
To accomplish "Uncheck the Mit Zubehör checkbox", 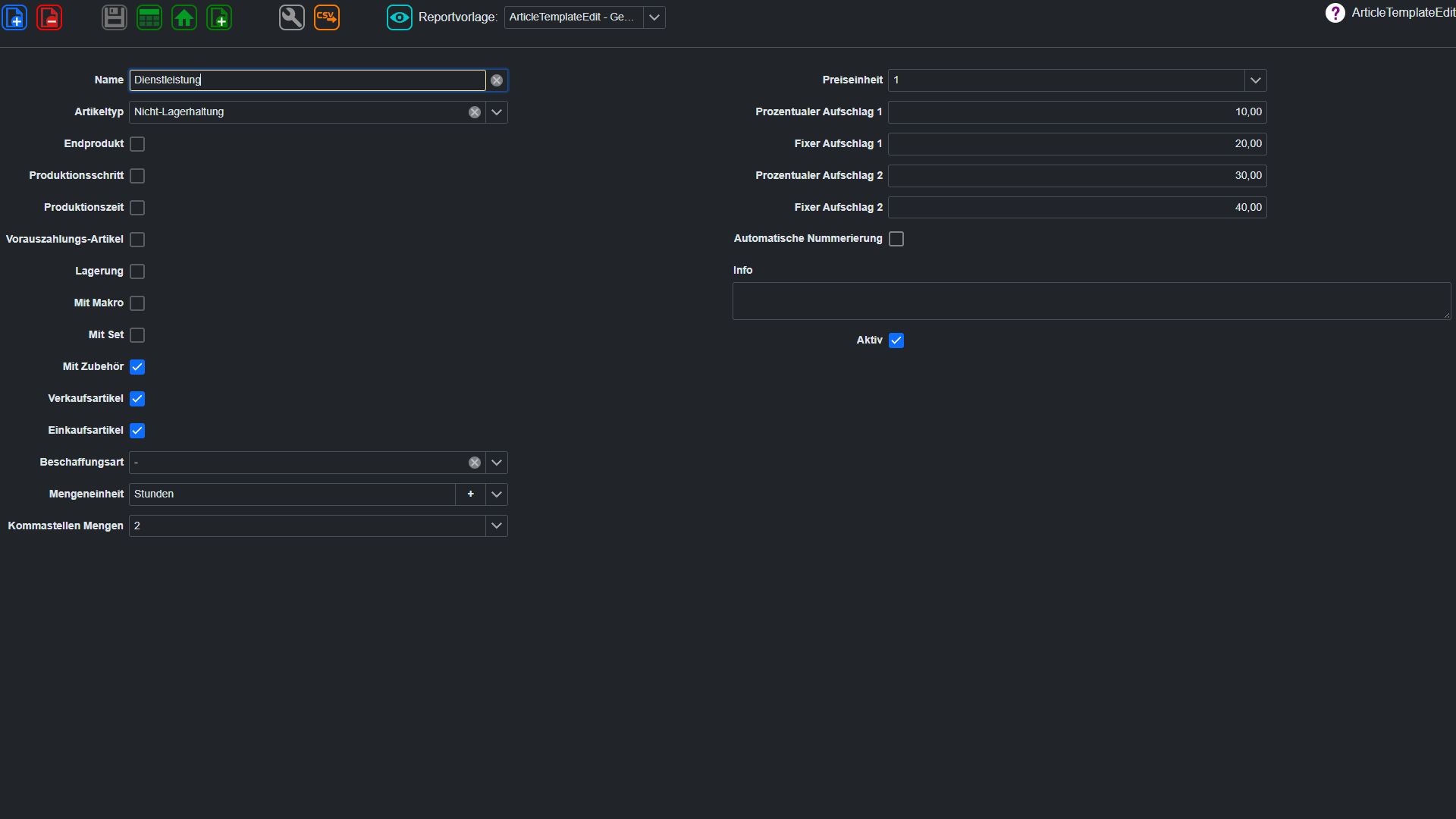I will [137, 367].
